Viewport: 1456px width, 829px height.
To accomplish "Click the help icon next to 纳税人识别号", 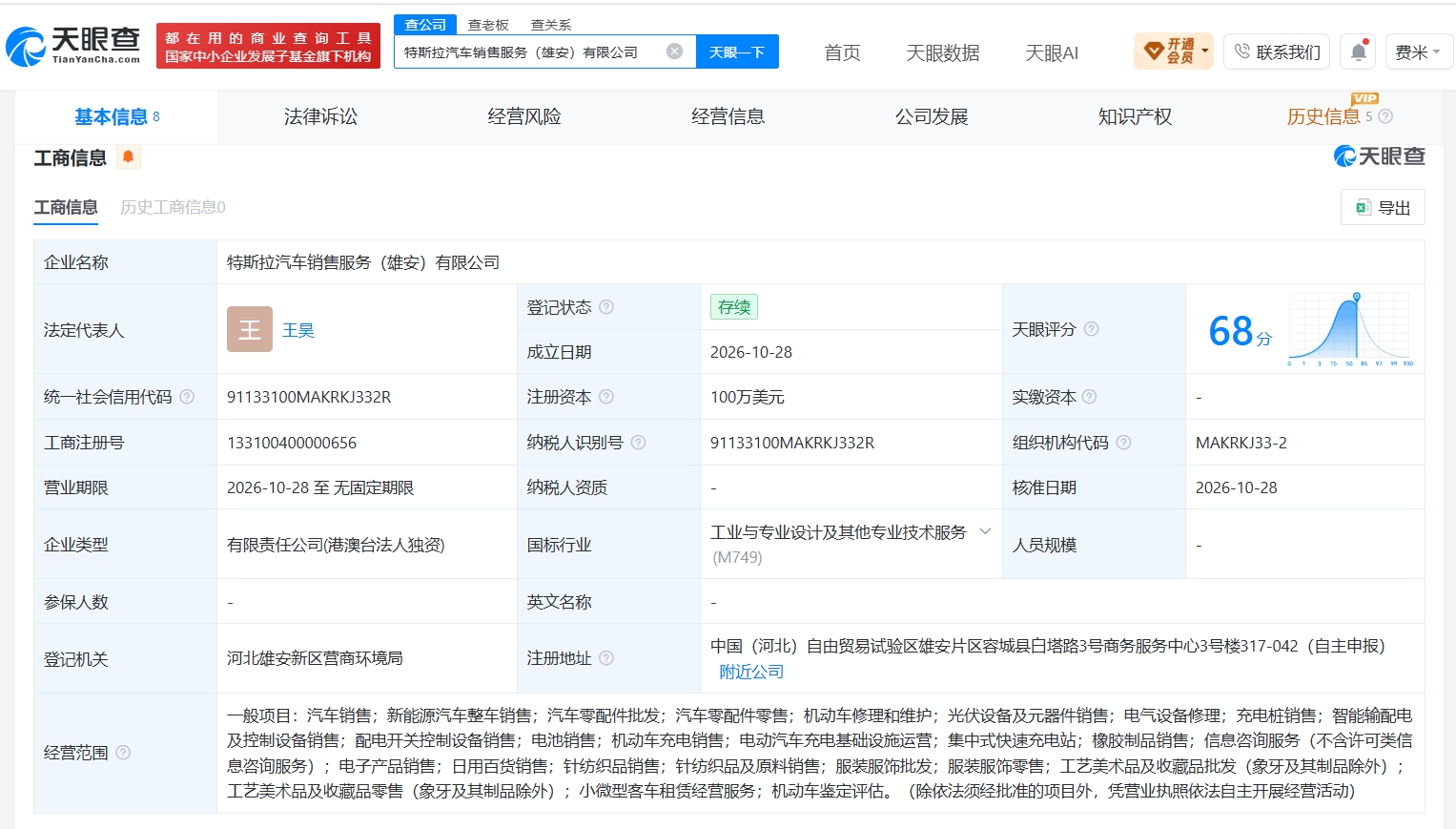I will pos(638,443).
